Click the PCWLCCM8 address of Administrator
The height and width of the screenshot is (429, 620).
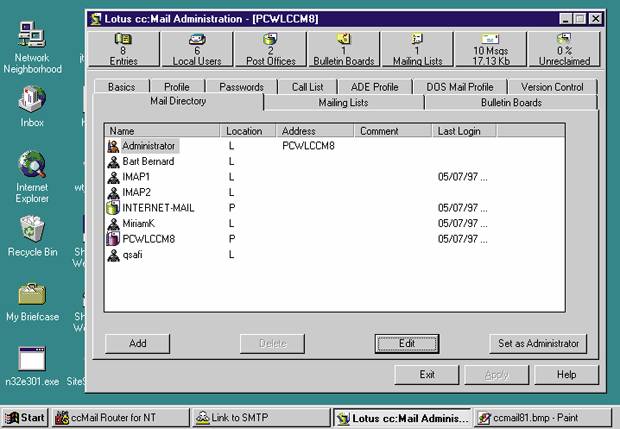pos(308,146)
